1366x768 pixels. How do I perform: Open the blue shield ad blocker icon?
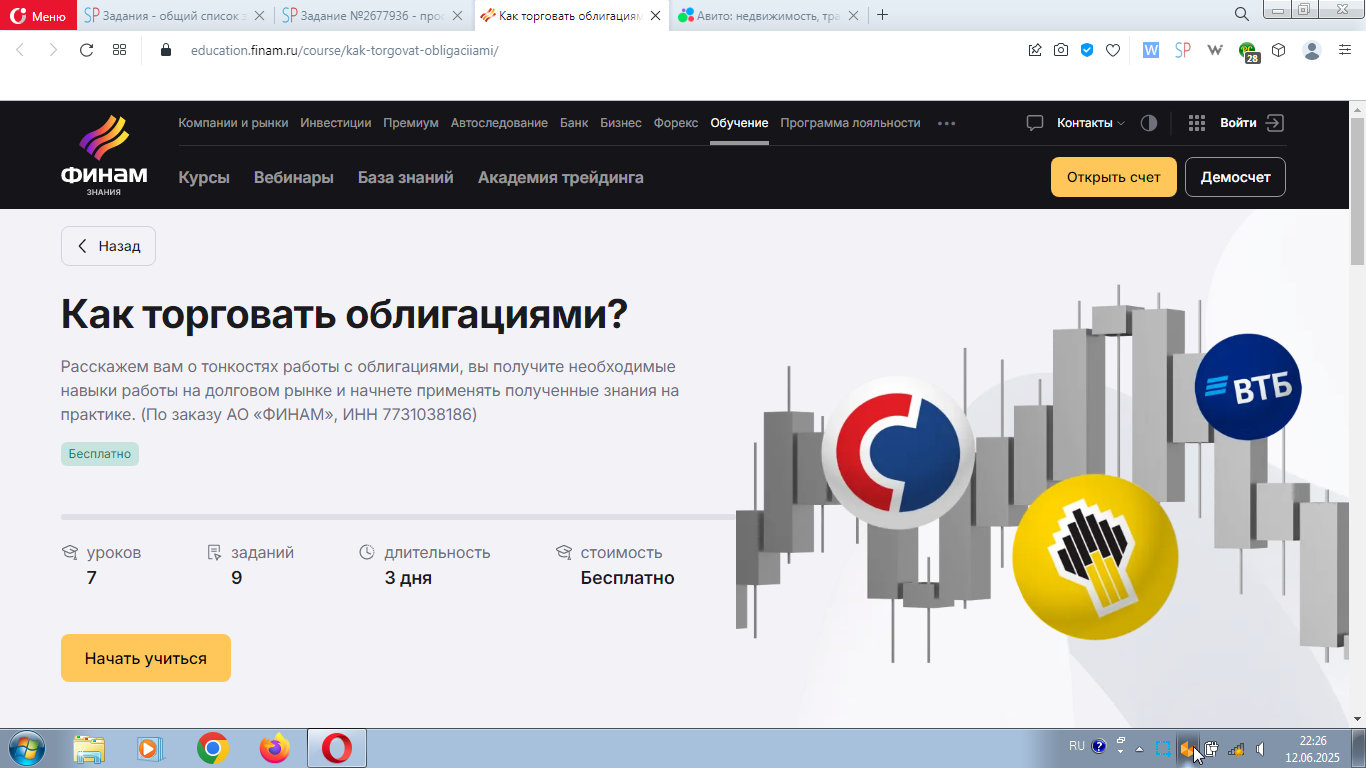pyautogui.click(x=1087, y=50)
